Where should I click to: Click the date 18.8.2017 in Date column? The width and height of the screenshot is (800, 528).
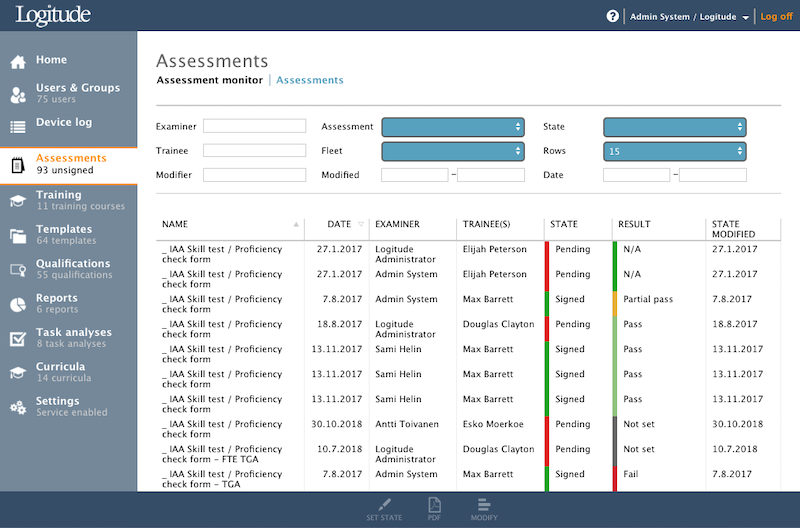click(x=339, y=324)
